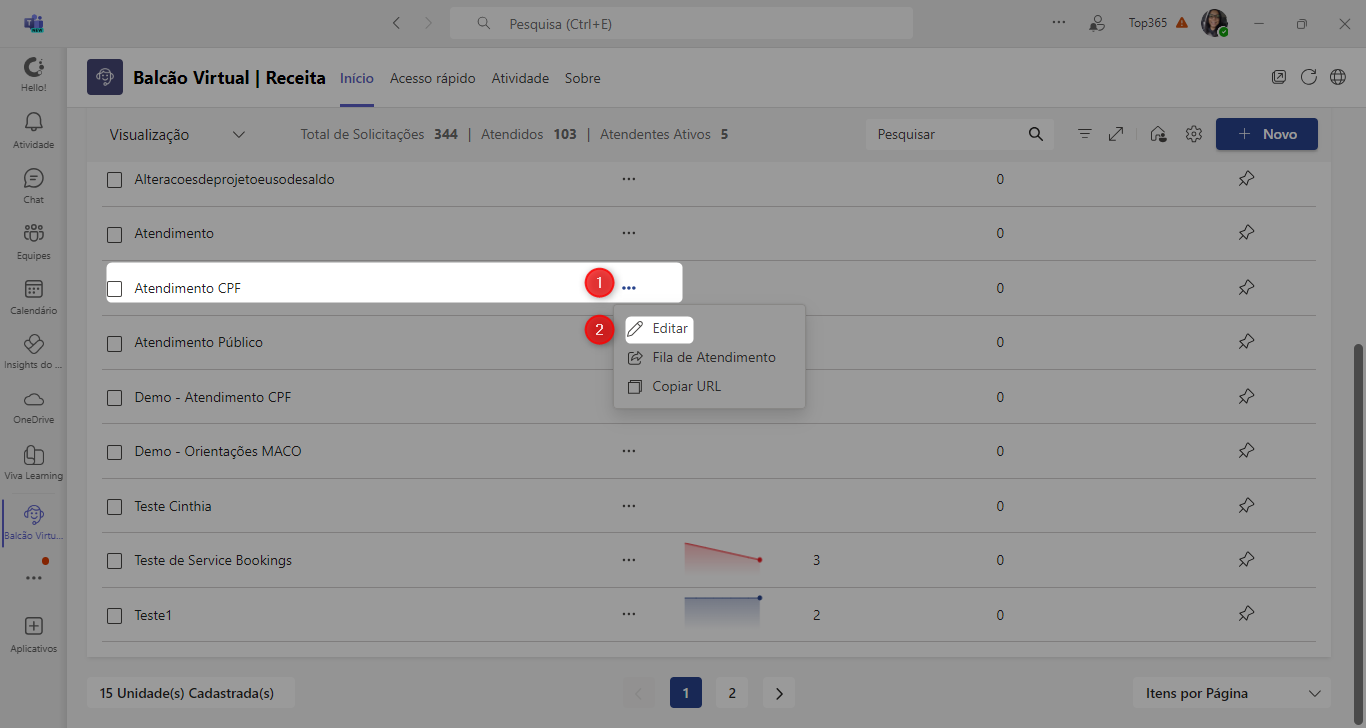Viewport: 1366px width, 728px height.
Task: Check the Atendimento row checkbox
Action: click(x=115, y=234)
